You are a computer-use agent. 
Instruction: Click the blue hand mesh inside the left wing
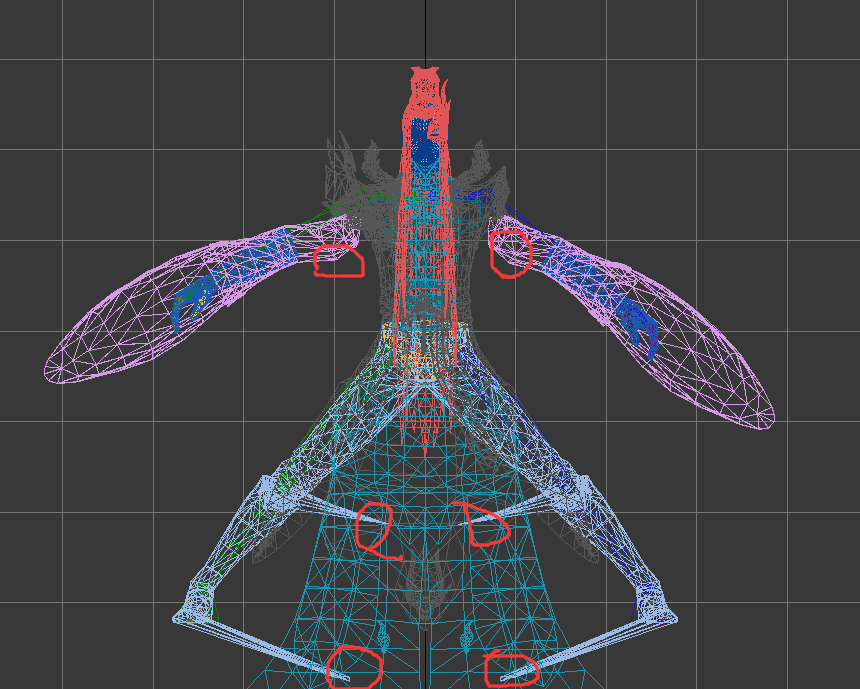tap(193, 299)
